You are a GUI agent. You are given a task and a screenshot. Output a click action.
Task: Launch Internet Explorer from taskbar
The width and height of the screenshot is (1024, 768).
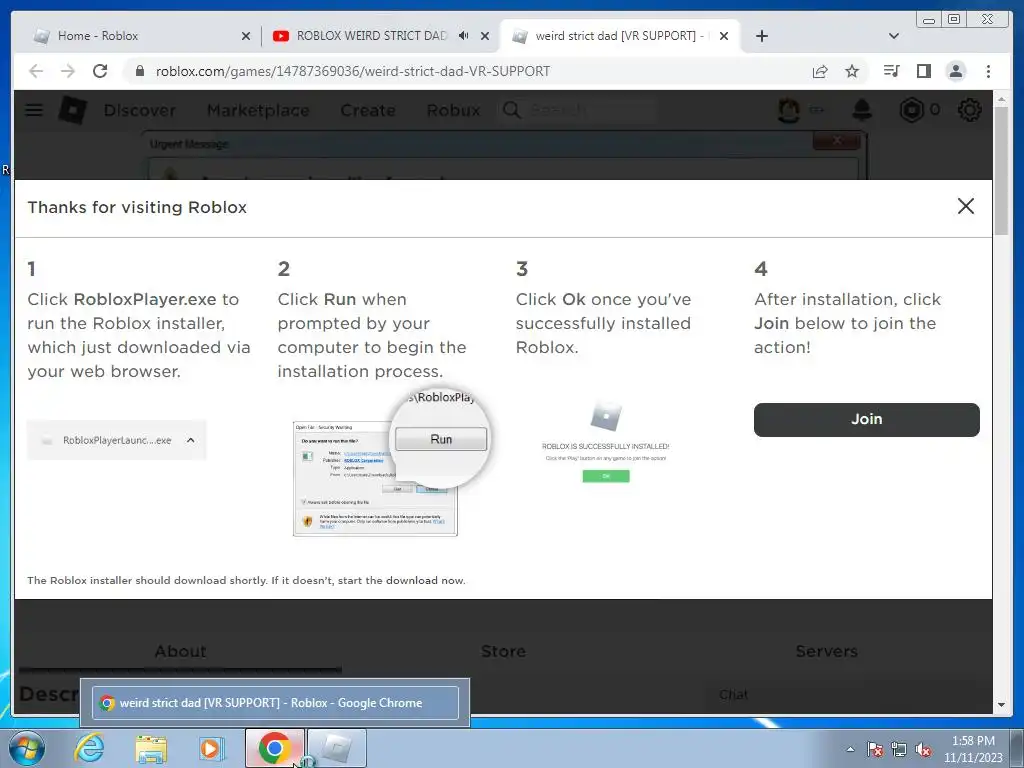tap(89, 748)
